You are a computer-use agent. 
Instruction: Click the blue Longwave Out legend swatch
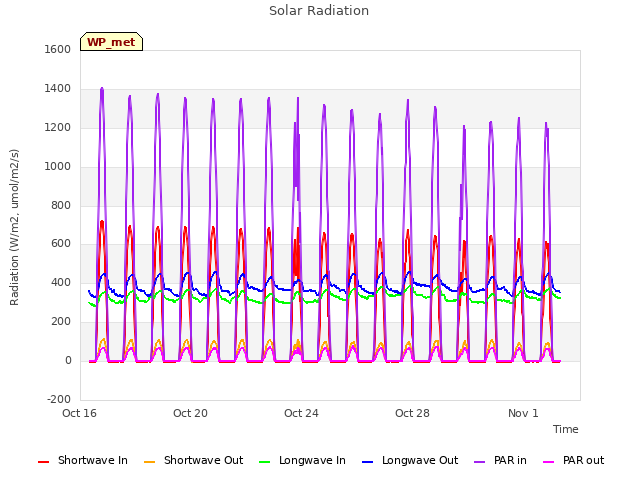pos(367,462)
